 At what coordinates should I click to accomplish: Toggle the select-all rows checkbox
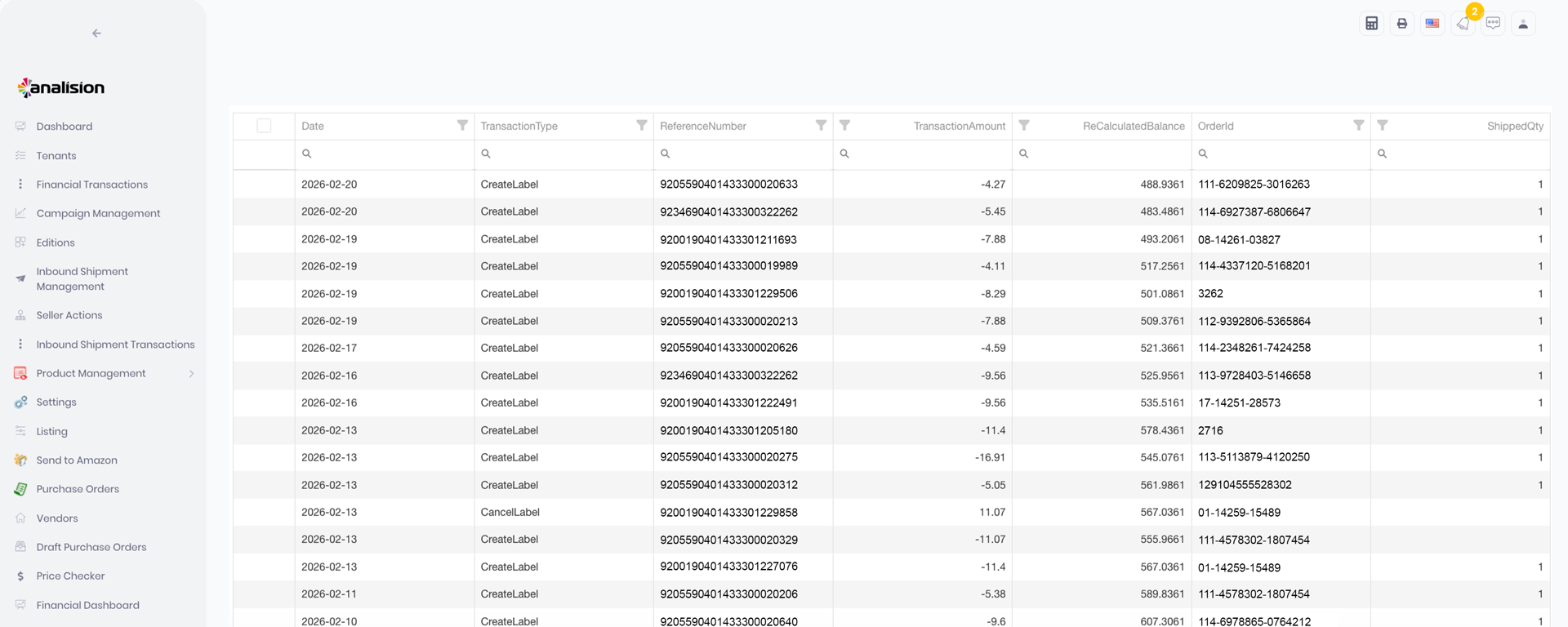264,126
